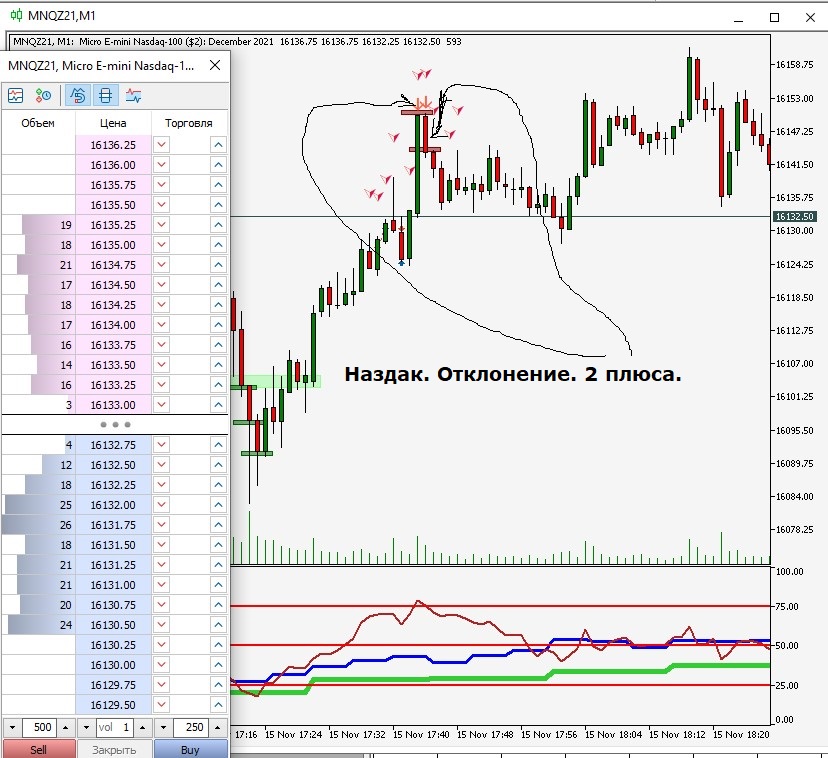
Task: Toggle the compact DOM view icon
Action: click(105, 96)
